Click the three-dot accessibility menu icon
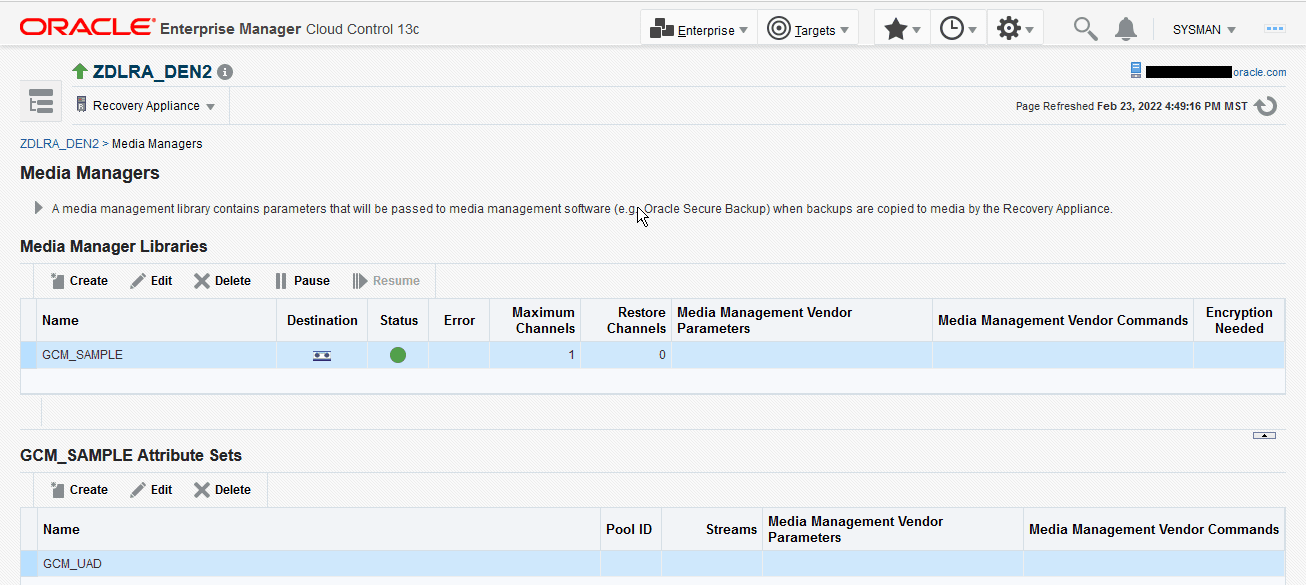1306x585 pixels. coord(1275,29)
